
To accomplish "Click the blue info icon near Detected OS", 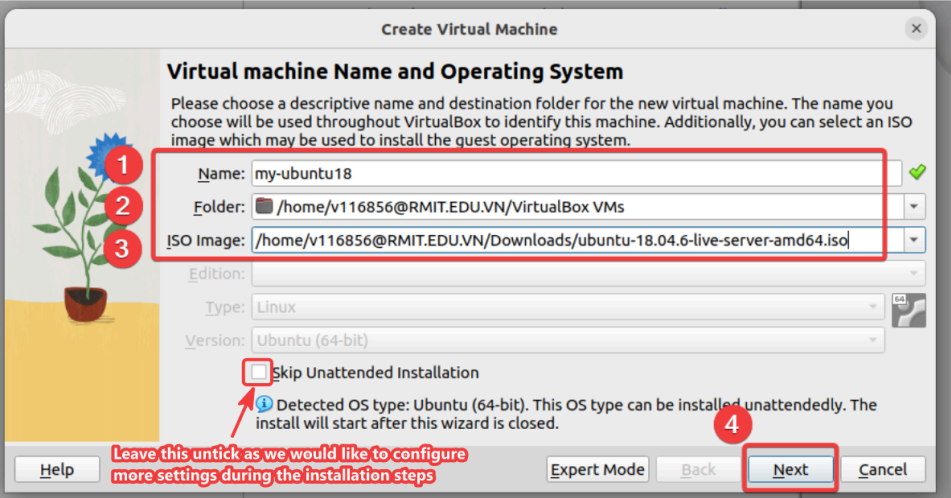I will click(x=264, y=404).
